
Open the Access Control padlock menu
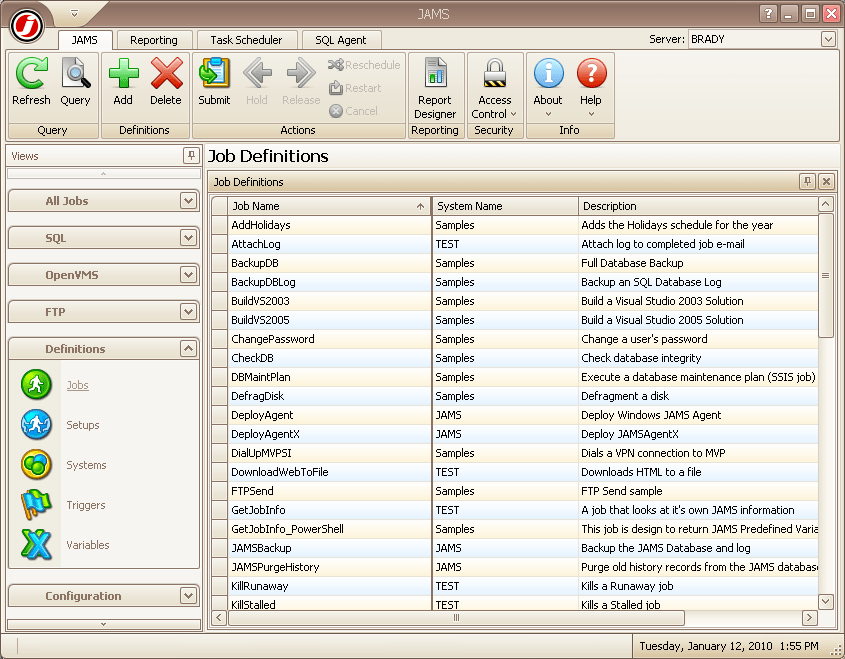[494, 88]
